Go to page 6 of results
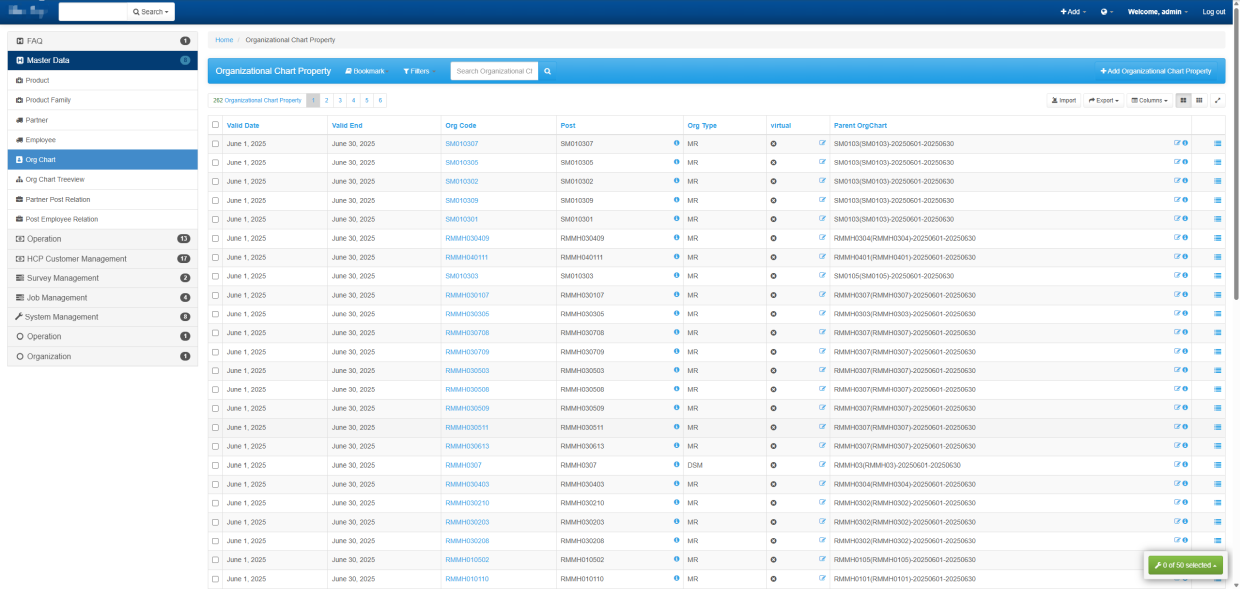The image size is (1240, 589). click(x=380, y=100)
